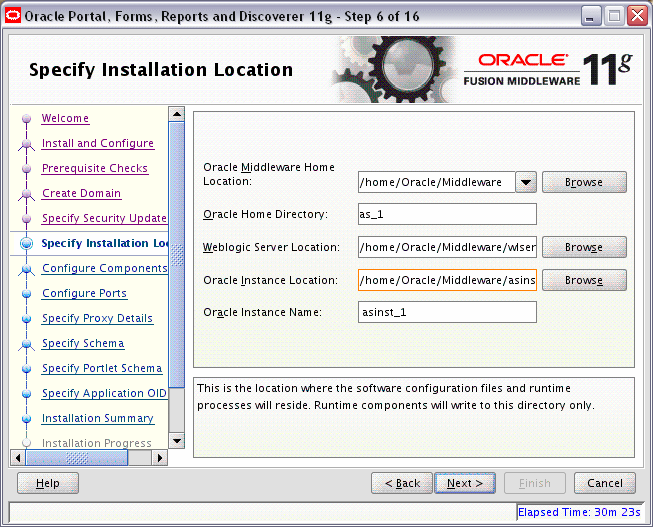Open the Prerequisite Checks step link
This screenshot has width=653, height=527.
tap(95, 168)
